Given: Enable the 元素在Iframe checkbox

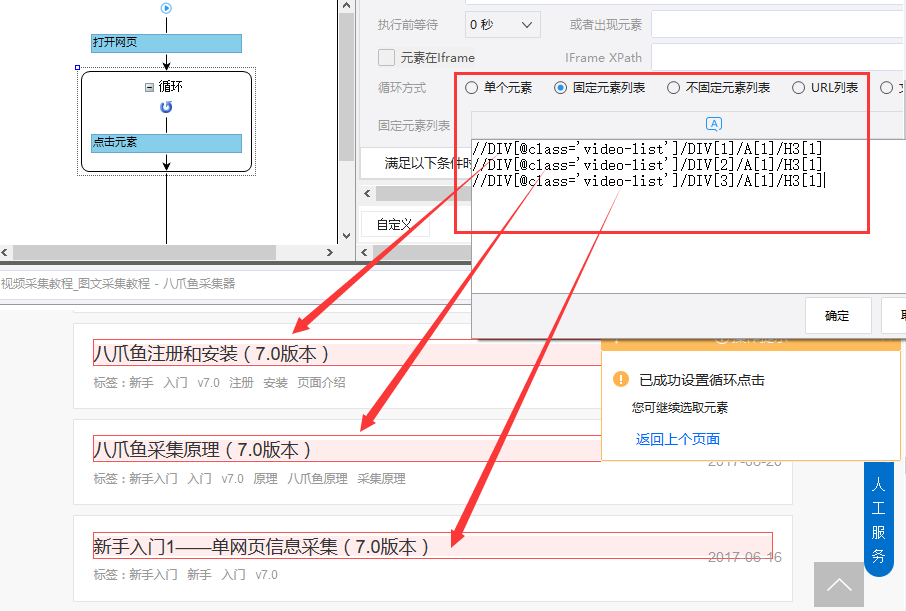Looking at the screenshot, I should click(386, 58).
